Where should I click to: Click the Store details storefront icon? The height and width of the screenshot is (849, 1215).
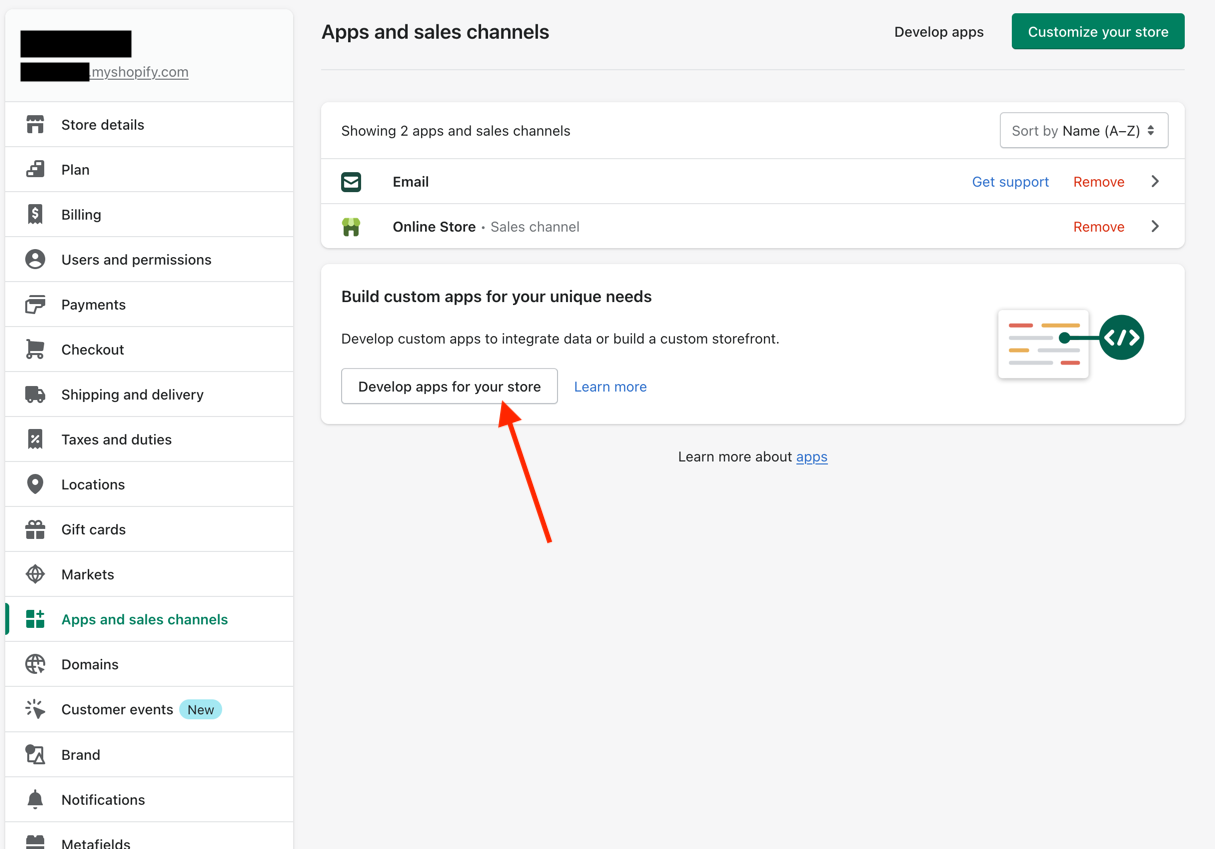tap(35, 125)
